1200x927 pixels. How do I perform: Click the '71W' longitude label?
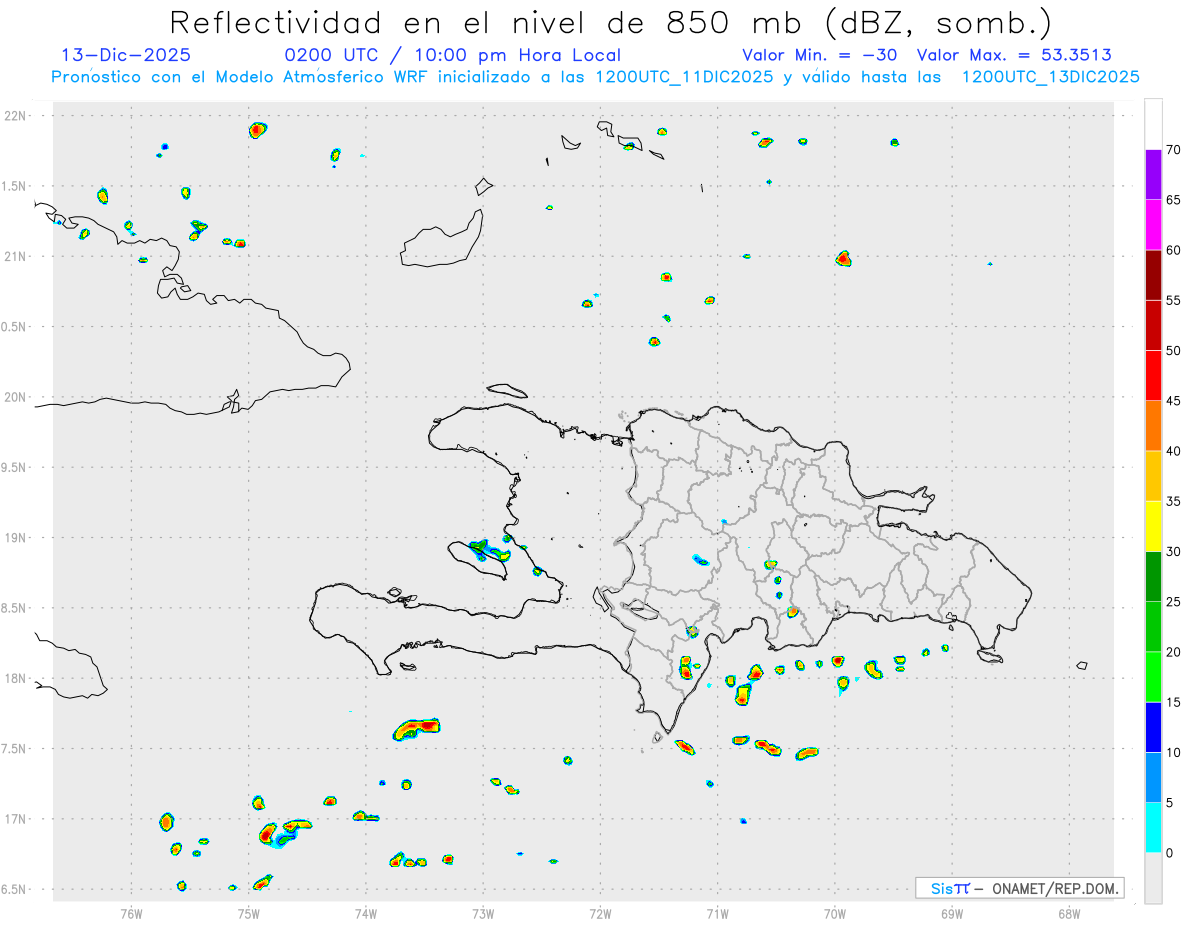tap(717, 913)
